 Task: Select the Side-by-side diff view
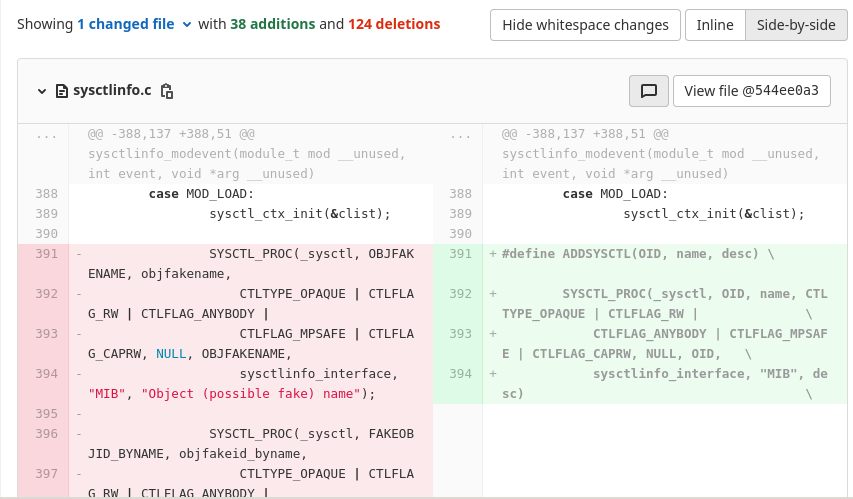pyautogui.click(x=795, y=25)
